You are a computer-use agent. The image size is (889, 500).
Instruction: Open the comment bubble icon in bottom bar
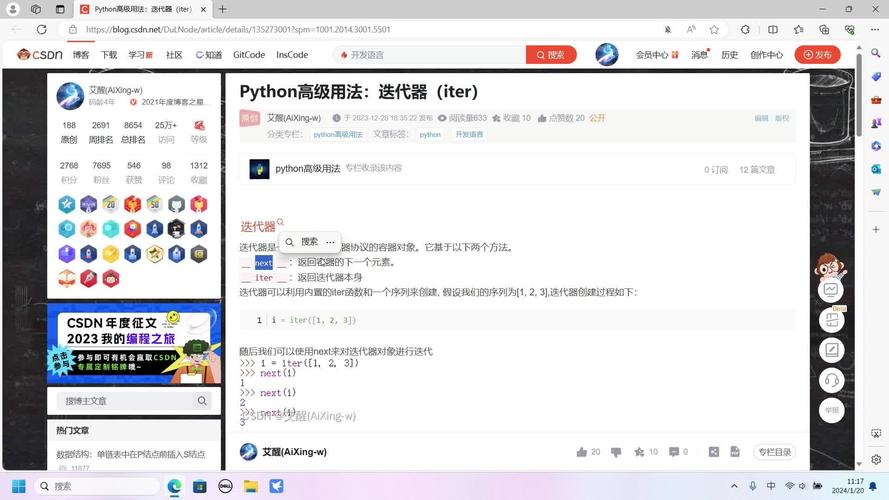(674, 452)
